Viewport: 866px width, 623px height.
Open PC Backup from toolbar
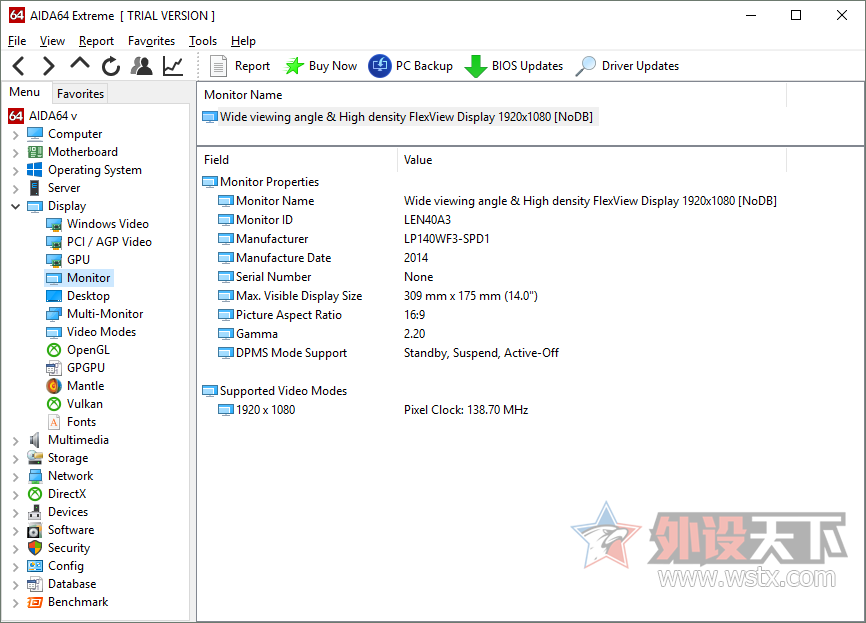tap(410, 66)
